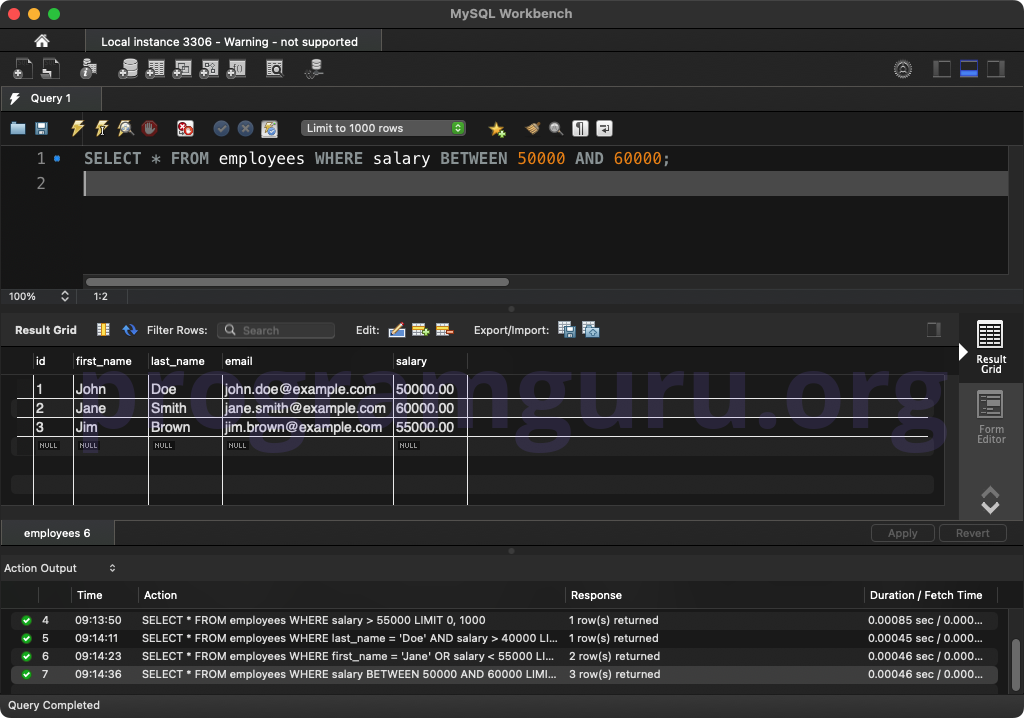Collapse the result side panel arrow
The width and height of the screenshot is (1024, 718).
[x=963, y=352]
